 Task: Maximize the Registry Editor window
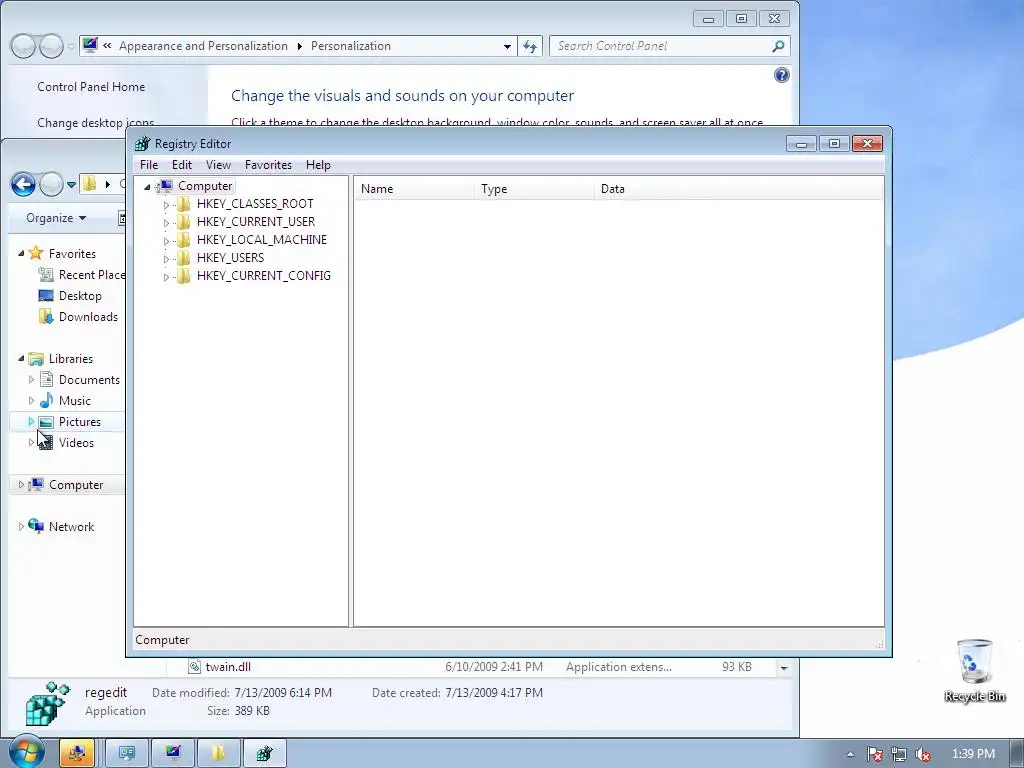click(x=834, y=143)
